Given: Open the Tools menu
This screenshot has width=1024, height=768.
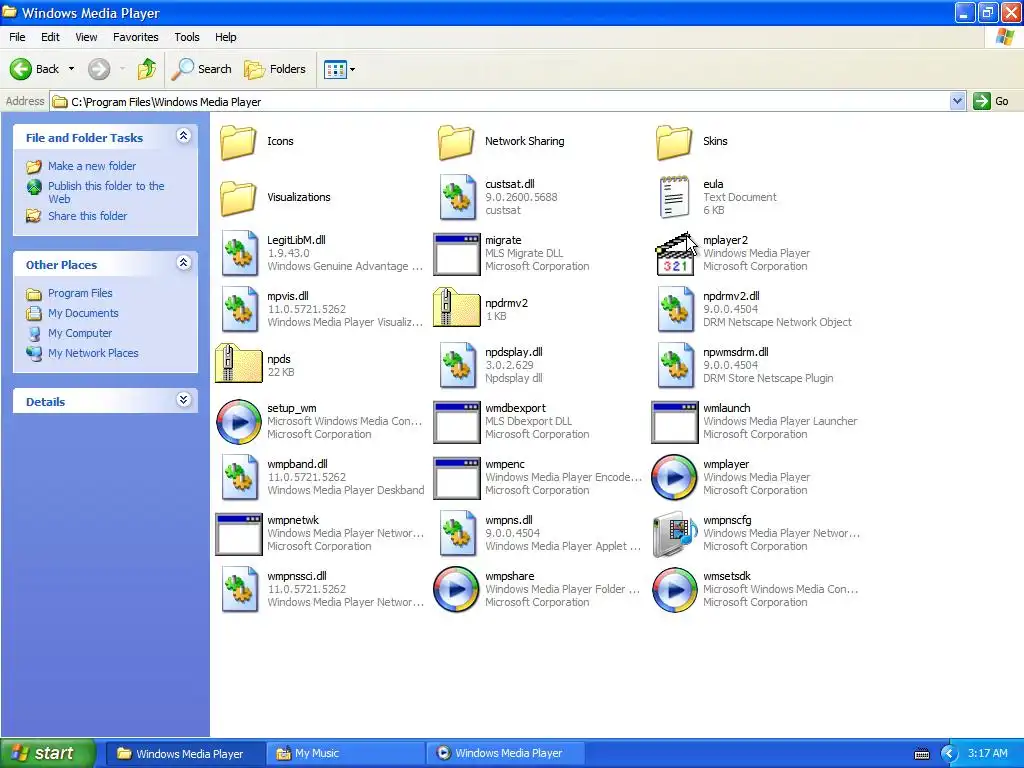Looking at the screenshot, I should [x=187, y=37].
